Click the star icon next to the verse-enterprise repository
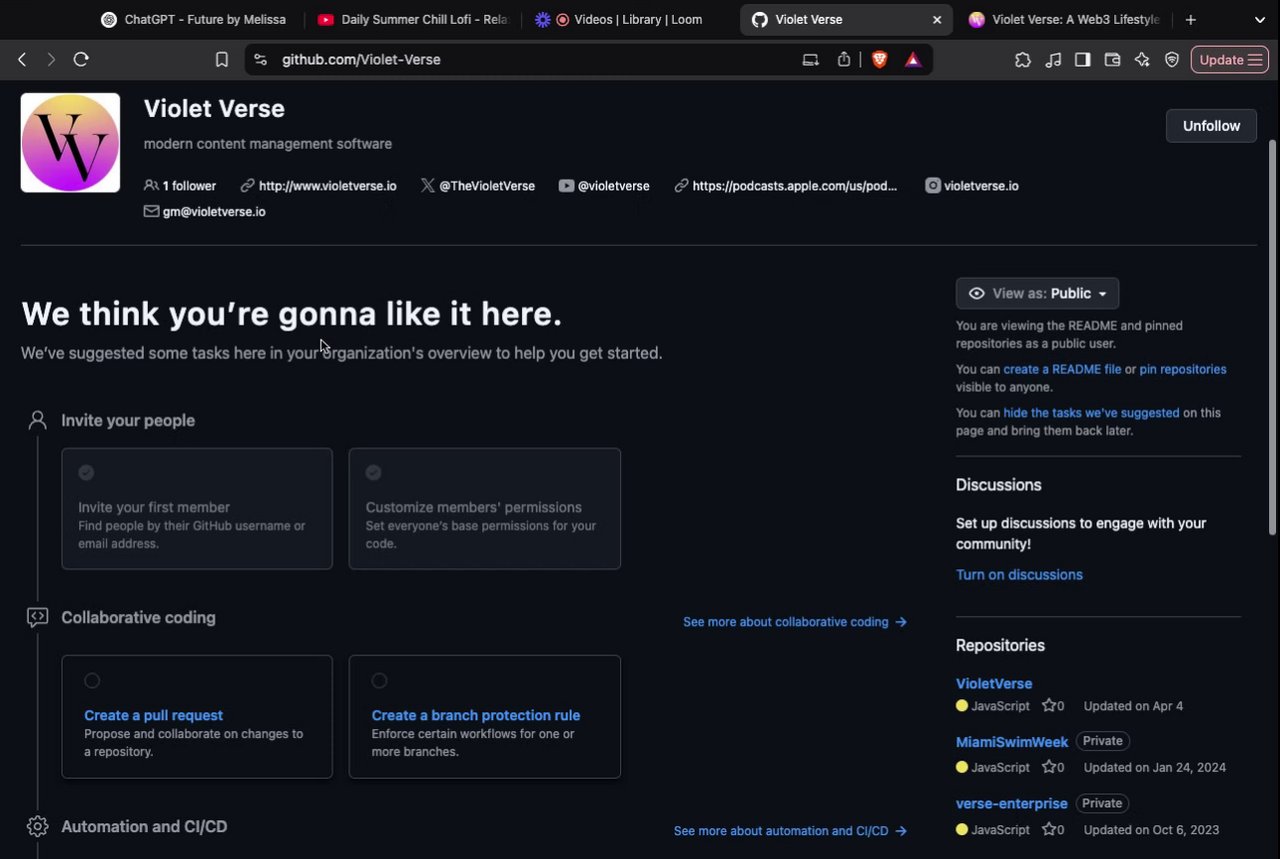The image size is (1280, 859). pos(1048,830)
